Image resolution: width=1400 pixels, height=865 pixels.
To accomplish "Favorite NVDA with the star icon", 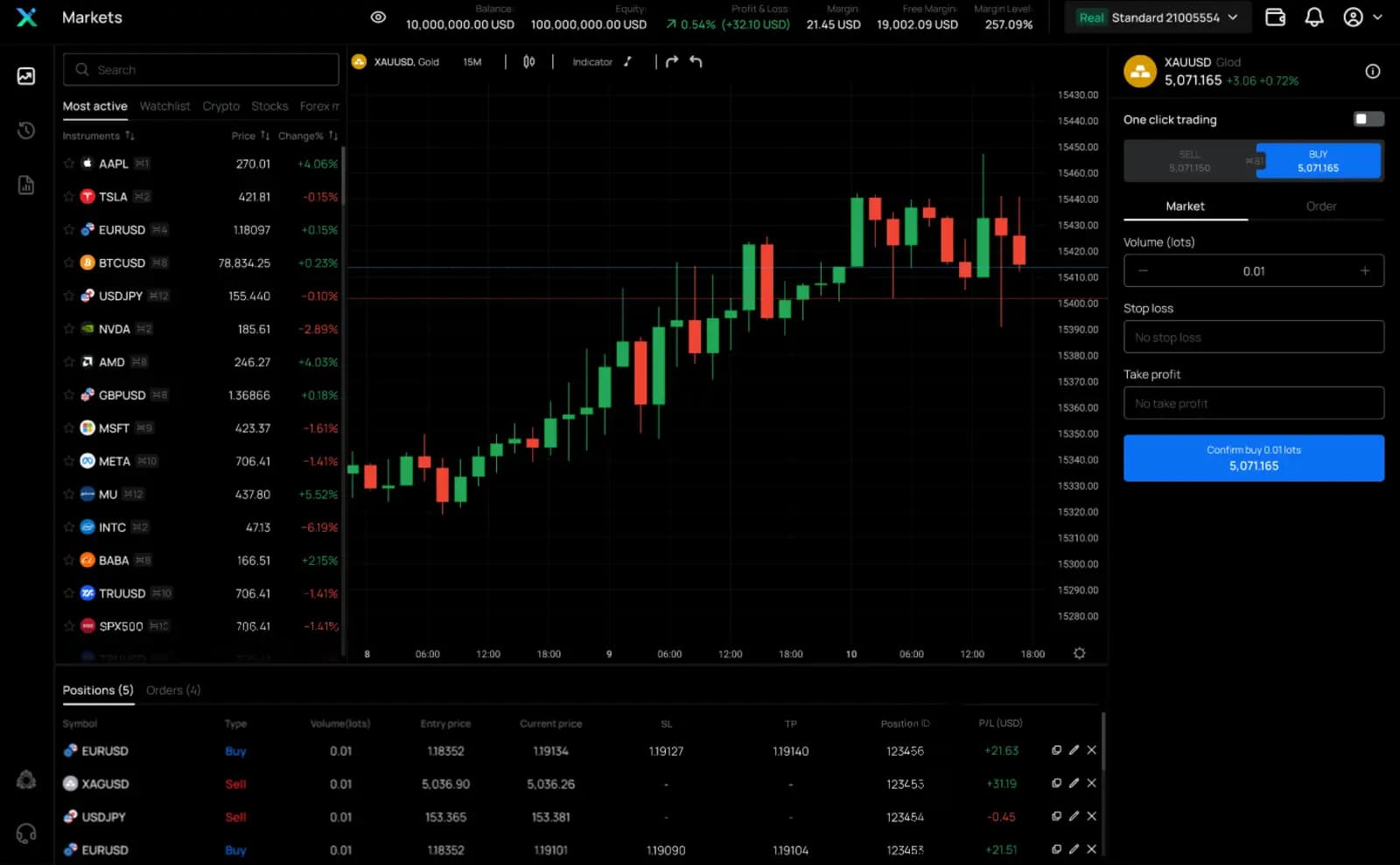I will pos(69,329).
